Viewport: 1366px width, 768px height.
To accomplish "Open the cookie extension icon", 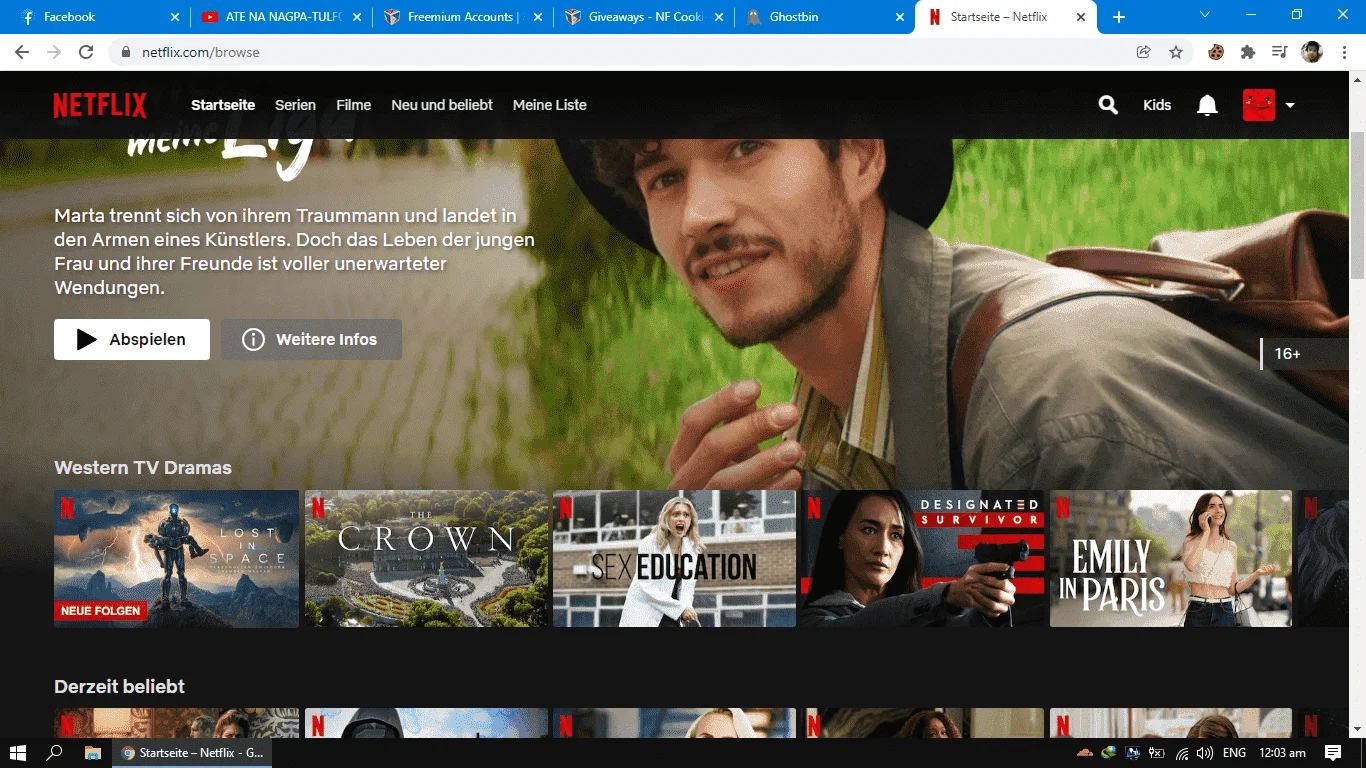I will click(1216, 52).
